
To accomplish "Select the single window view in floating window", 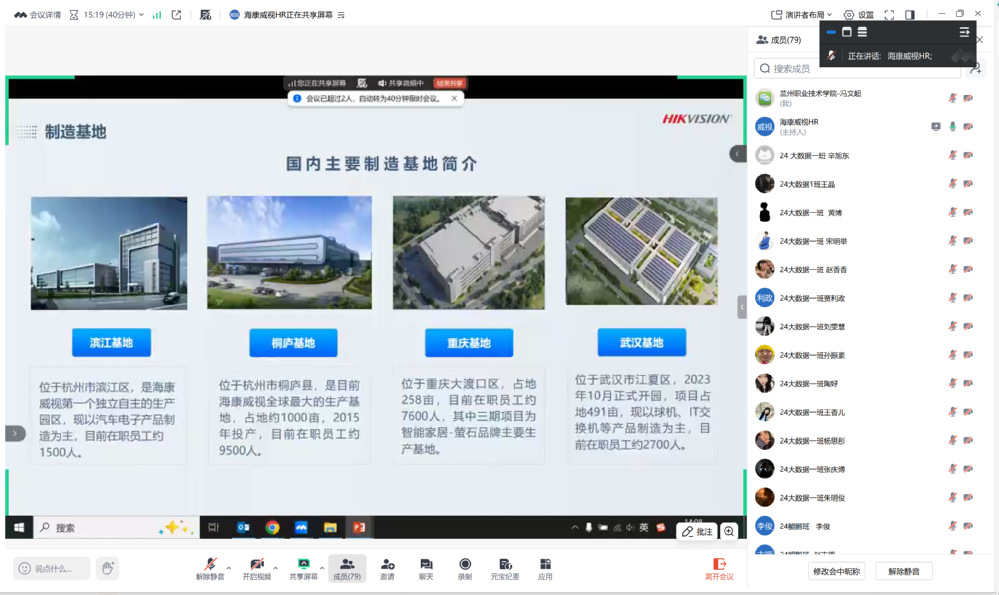I will pos(847,32).
